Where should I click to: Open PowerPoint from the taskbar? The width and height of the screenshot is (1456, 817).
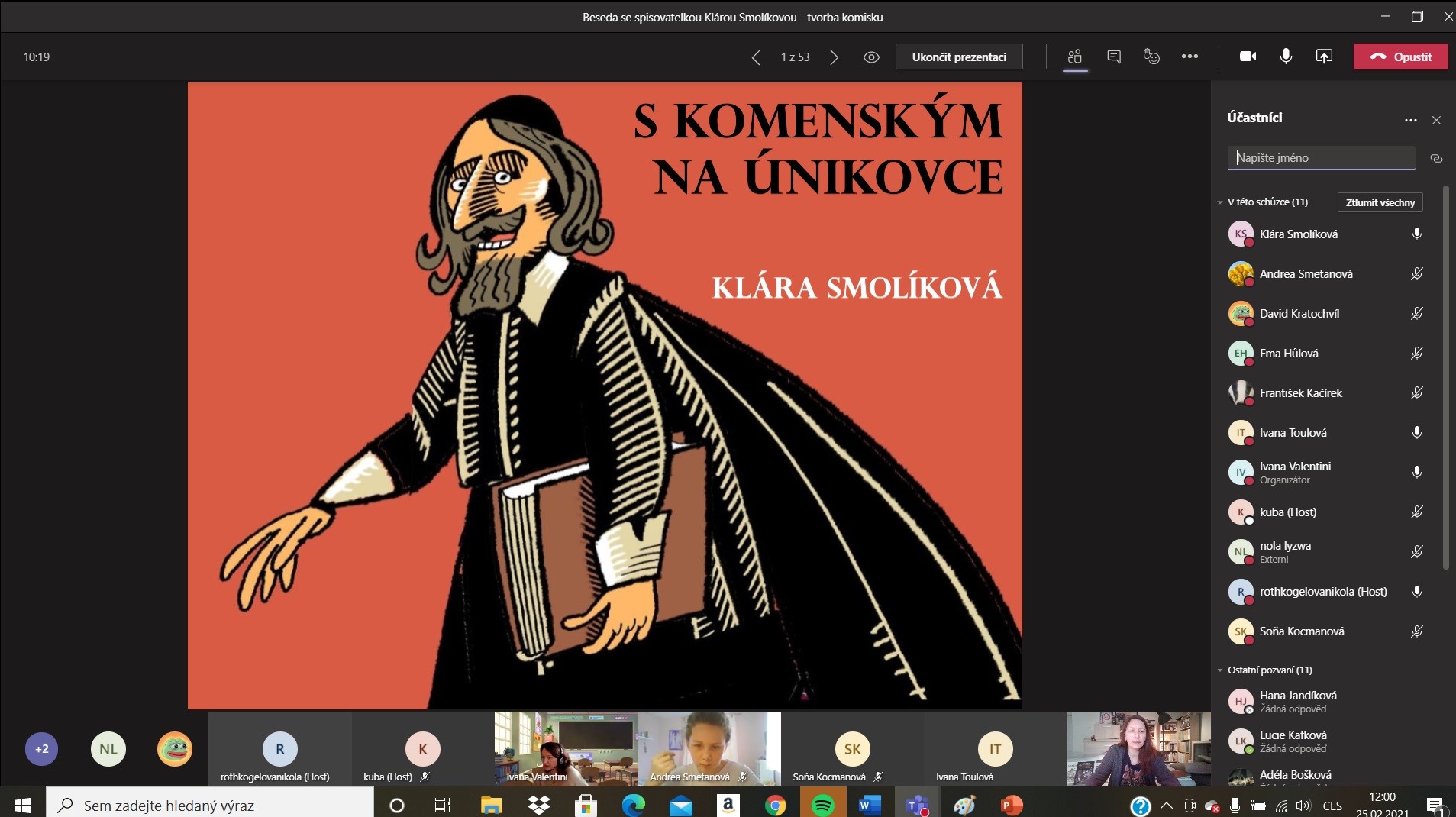coord(1011,806)
